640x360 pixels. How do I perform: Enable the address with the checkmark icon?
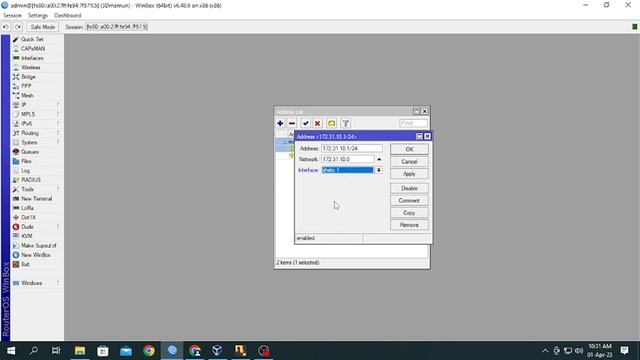coord(305,123)
